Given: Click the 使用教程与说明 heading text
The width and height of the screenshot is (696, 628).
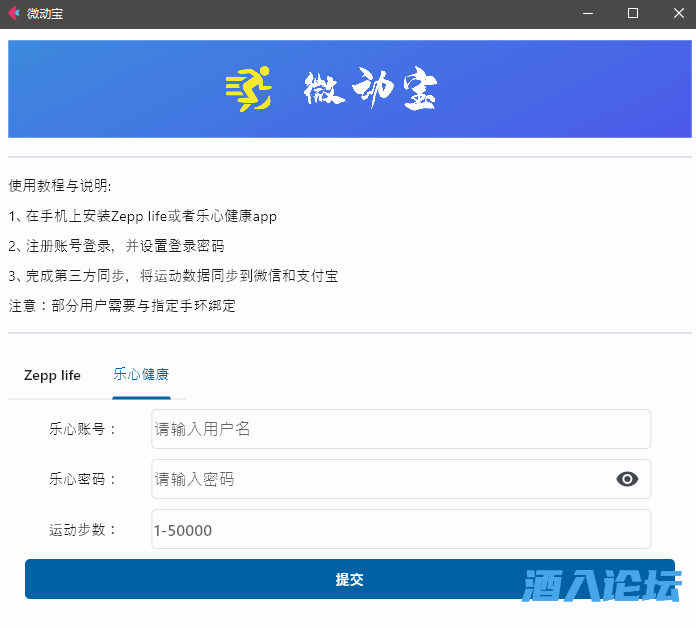Looking at the screenshot, I should tap(60, 186).
